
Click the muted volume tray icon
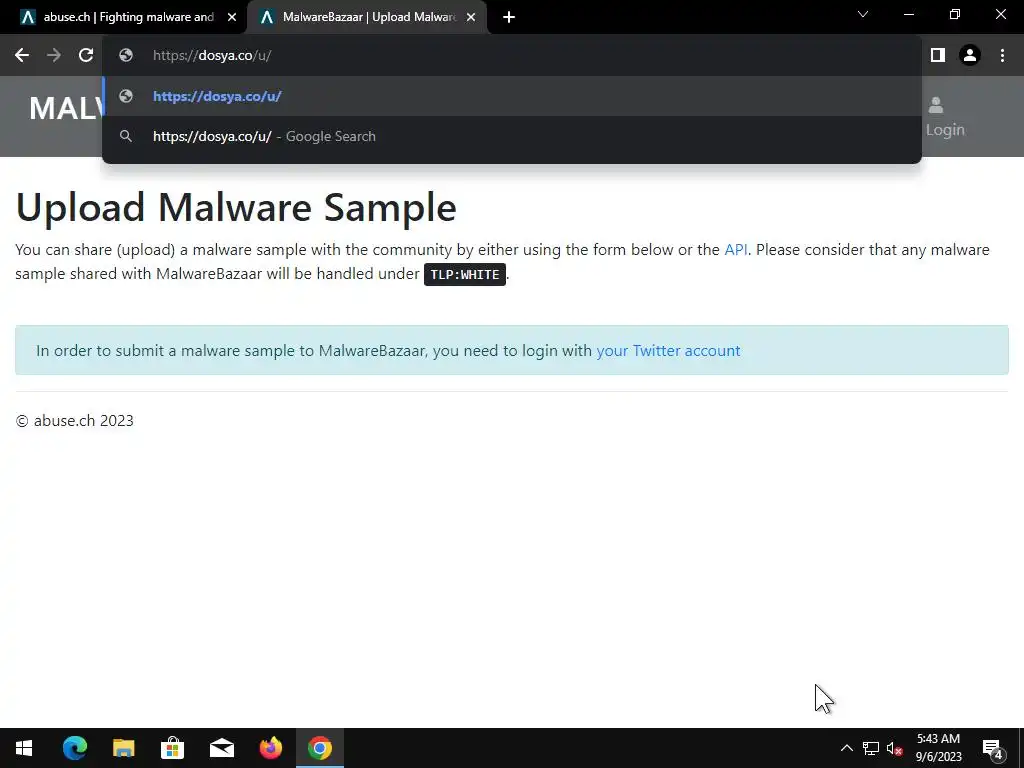[x=894, y=748]
